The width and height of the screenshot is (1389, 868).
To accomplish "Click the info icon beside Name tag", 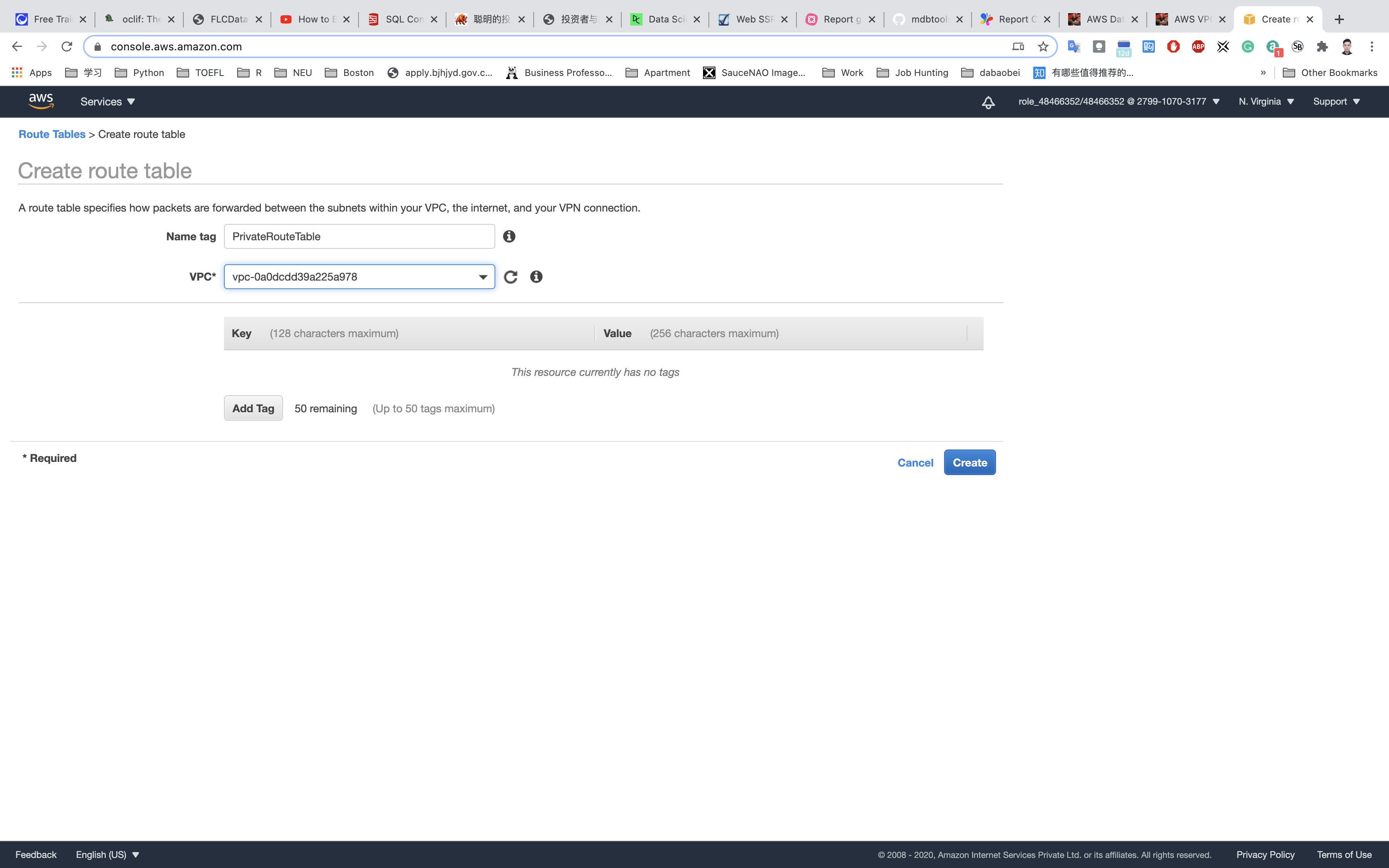I will click(x=509, y=236).
